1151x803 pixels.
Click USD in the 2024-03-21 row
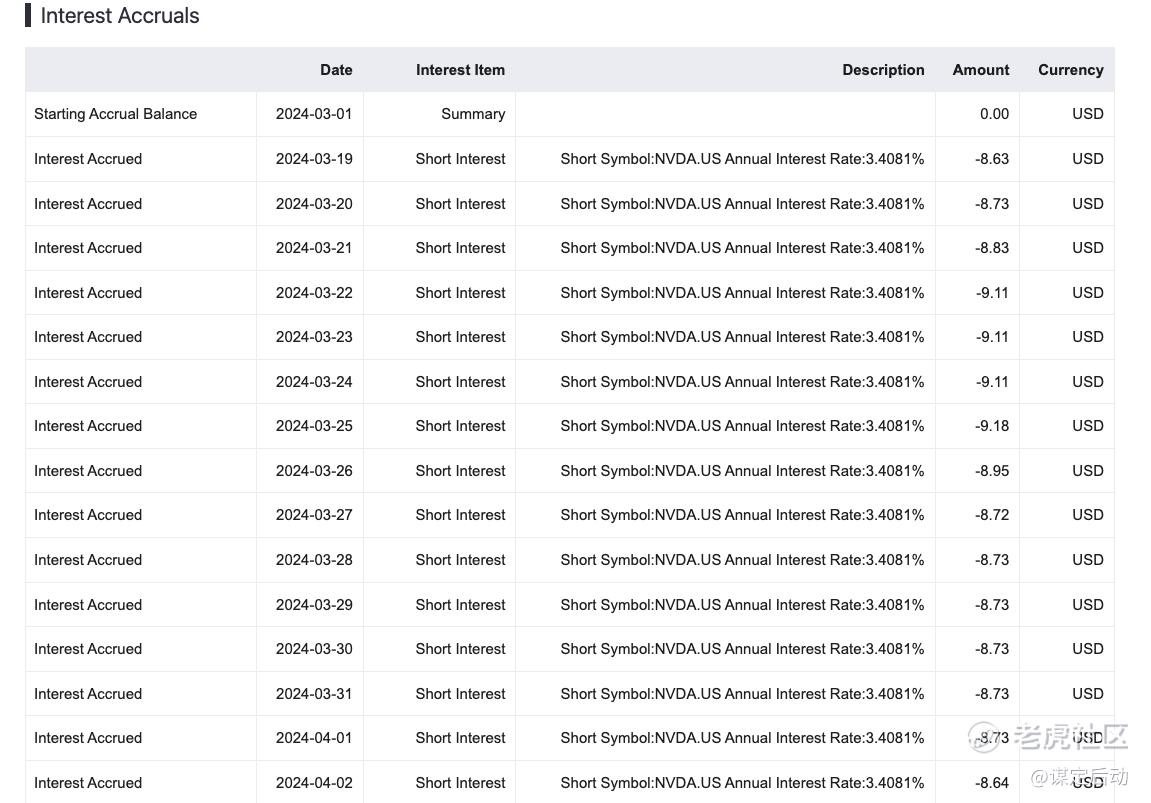pyautogui.click(x=1087, y=247)
